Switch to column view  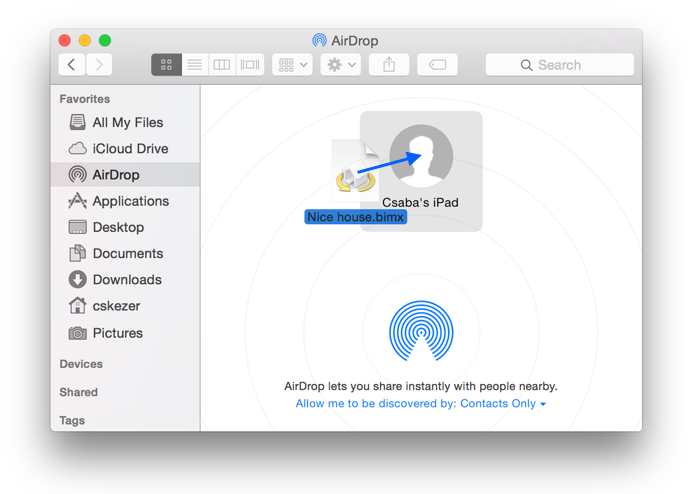point(222,65)
